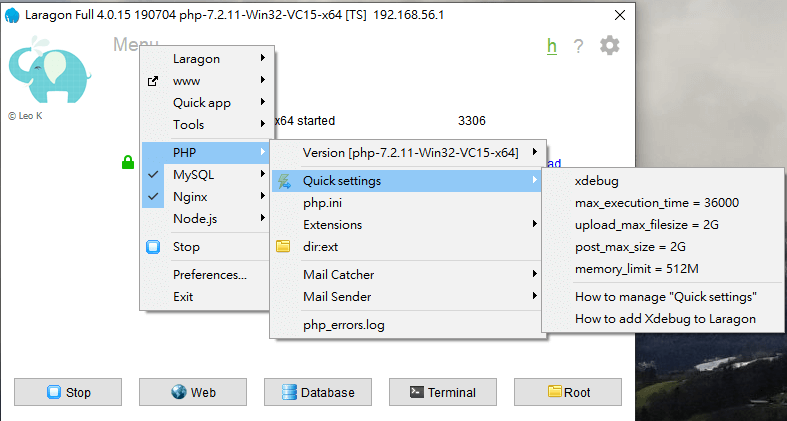Click the Stop button at bottom
The width and height of the screenshot is (787, 421).
(68, 392)
